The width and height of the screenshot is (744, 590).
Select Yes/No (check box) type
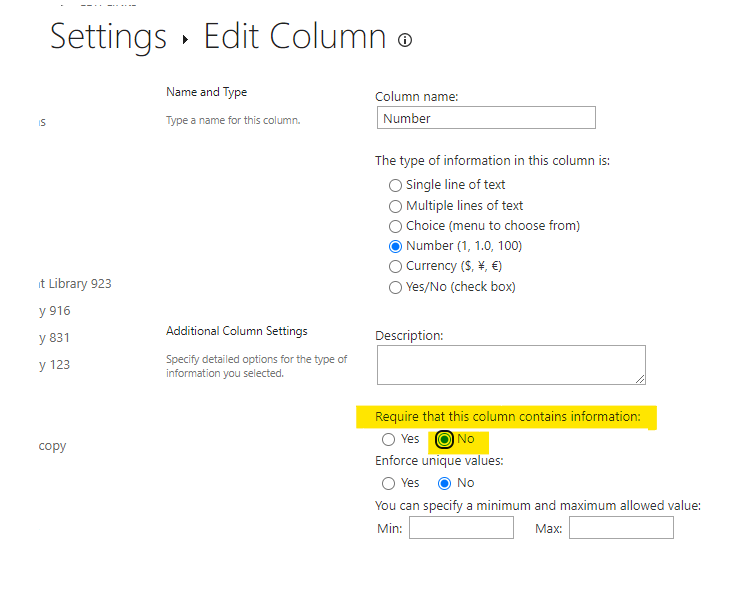point(395,287)
